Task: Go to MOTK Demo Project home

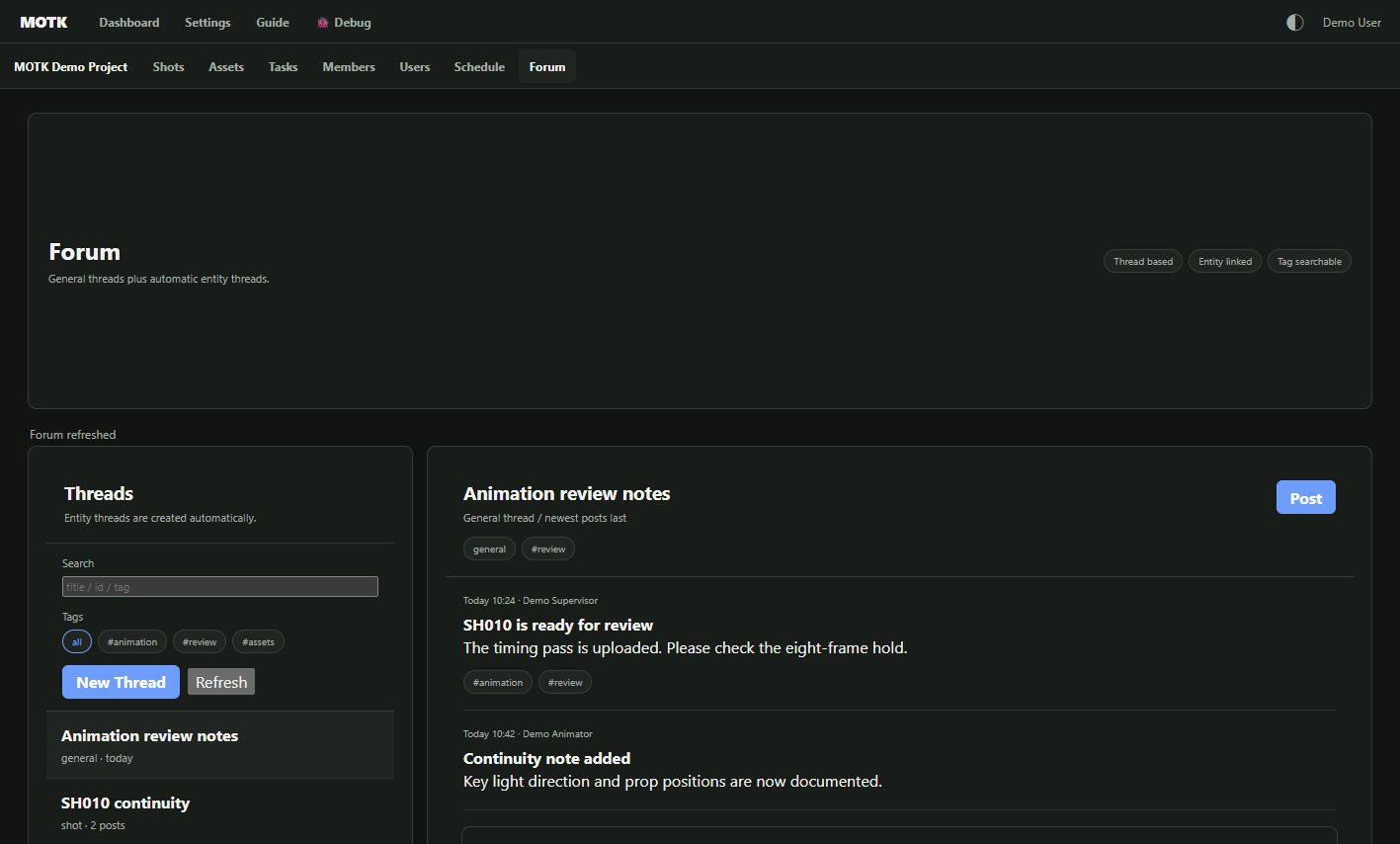Action: [x=71, y=66]
